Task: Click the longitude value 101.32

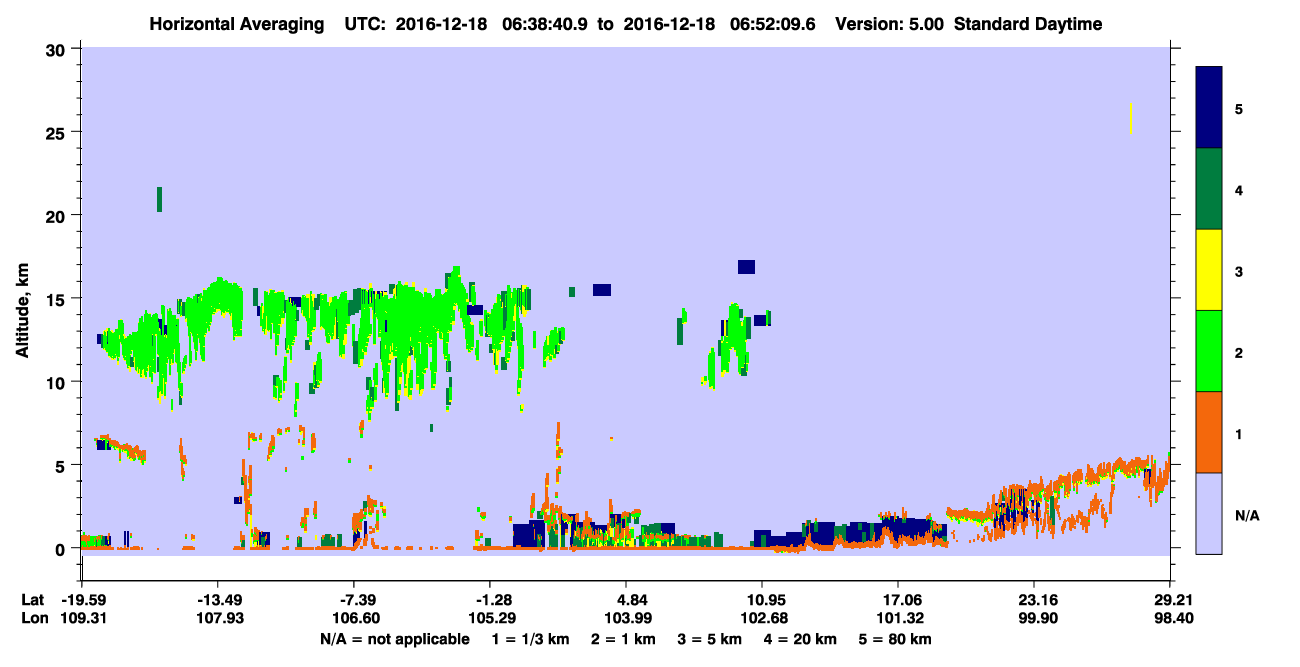Action: click(898, 618)
